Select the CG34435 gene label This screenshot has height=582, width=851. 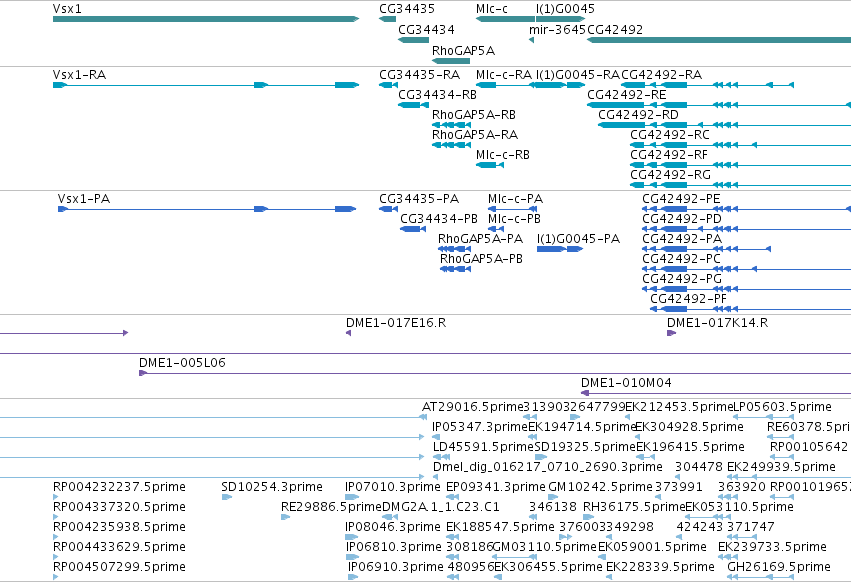[x=407, y=9]
